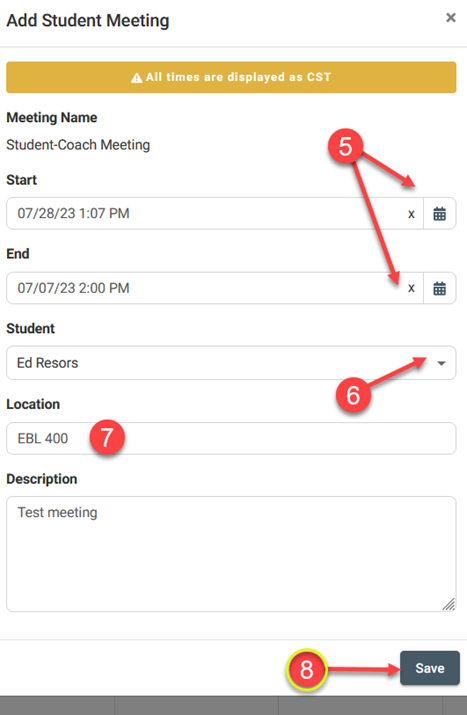
Task: Clear the End date with the x
Action: point(411,288)
